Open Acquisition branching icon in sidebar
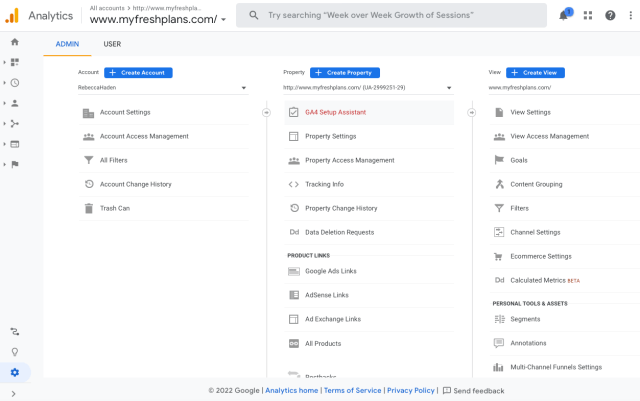The height and width of the screenshot is (401, 640). [15, 124]
